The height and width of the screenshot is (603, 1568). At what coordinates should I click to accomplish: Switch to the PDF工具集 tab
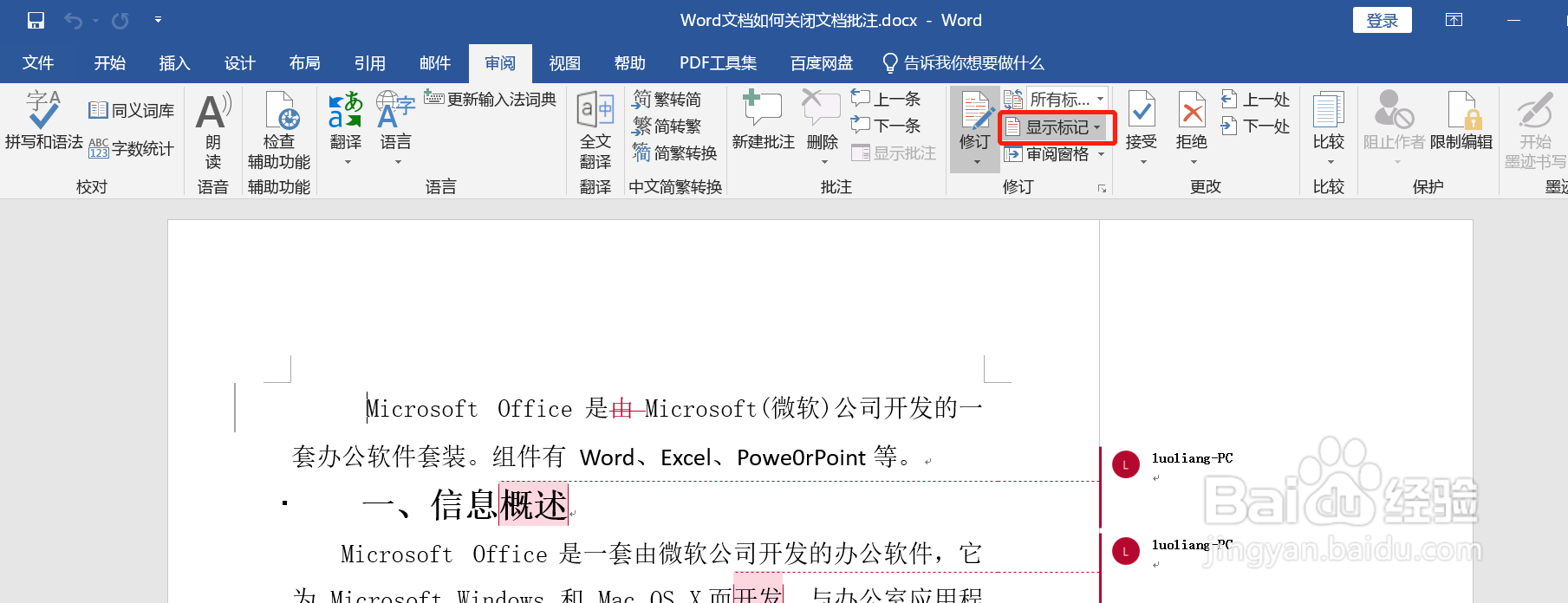tap(718, 63)
